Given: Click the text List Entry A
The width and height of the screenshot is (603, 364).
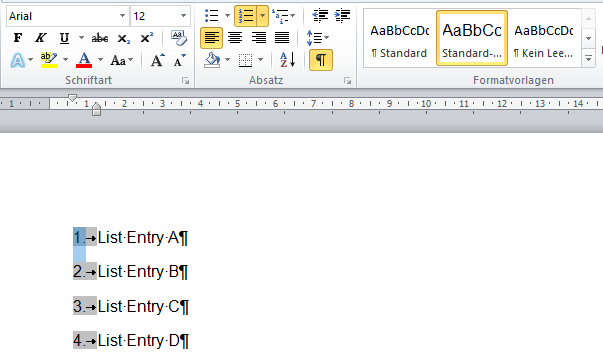Looking at the screenshot, I should click(138, 238).
